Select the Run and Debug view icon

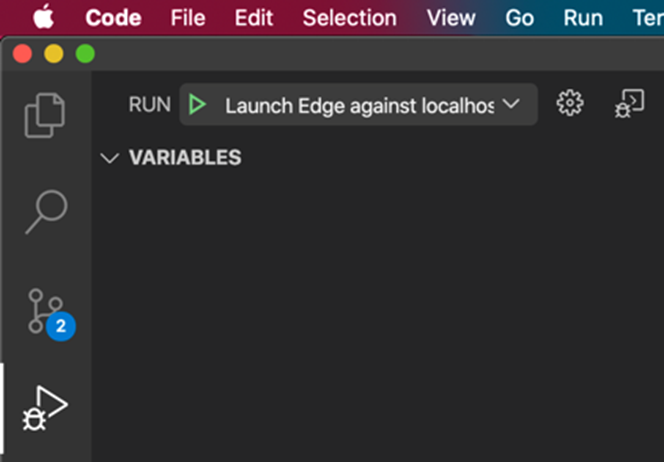point(46,409)
